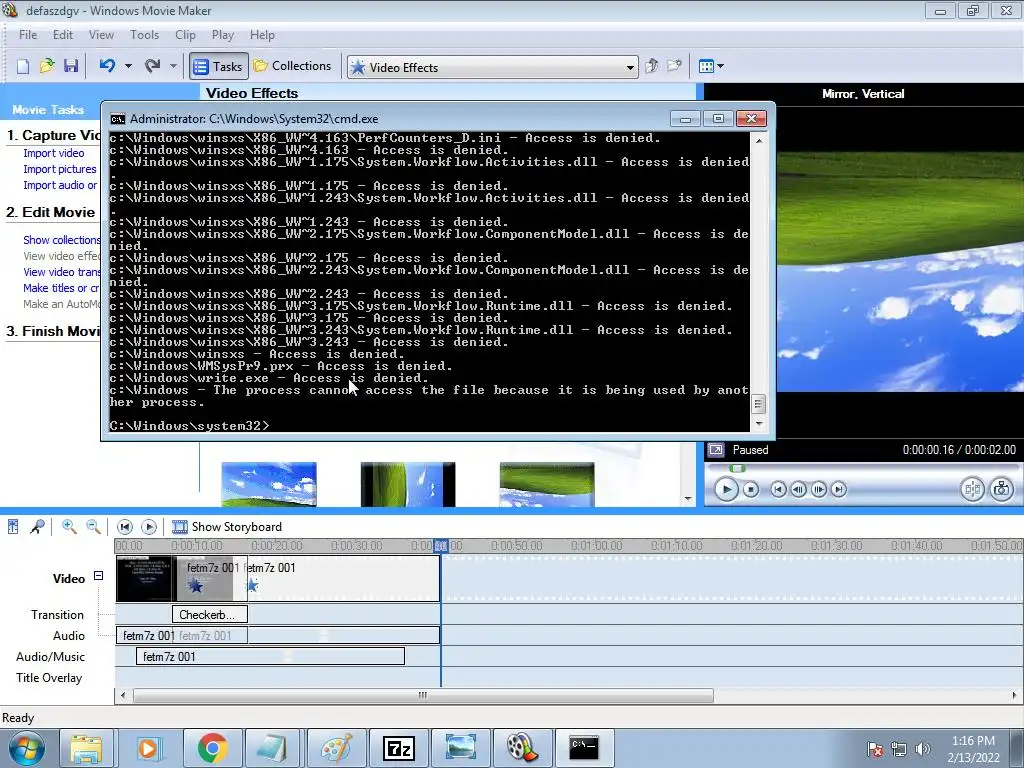Step to the next frame
Screen dimensions: 1024x768
[x=818, y=489]
